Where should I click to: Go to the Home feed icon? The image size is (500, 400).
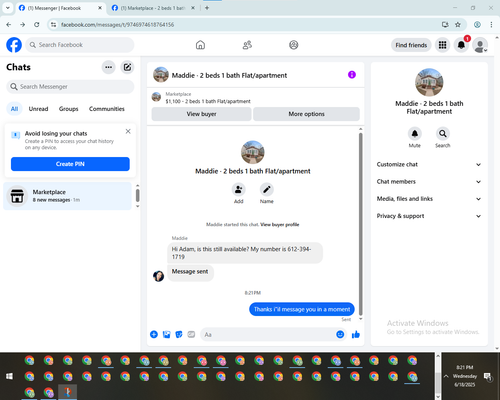[200, 45]
